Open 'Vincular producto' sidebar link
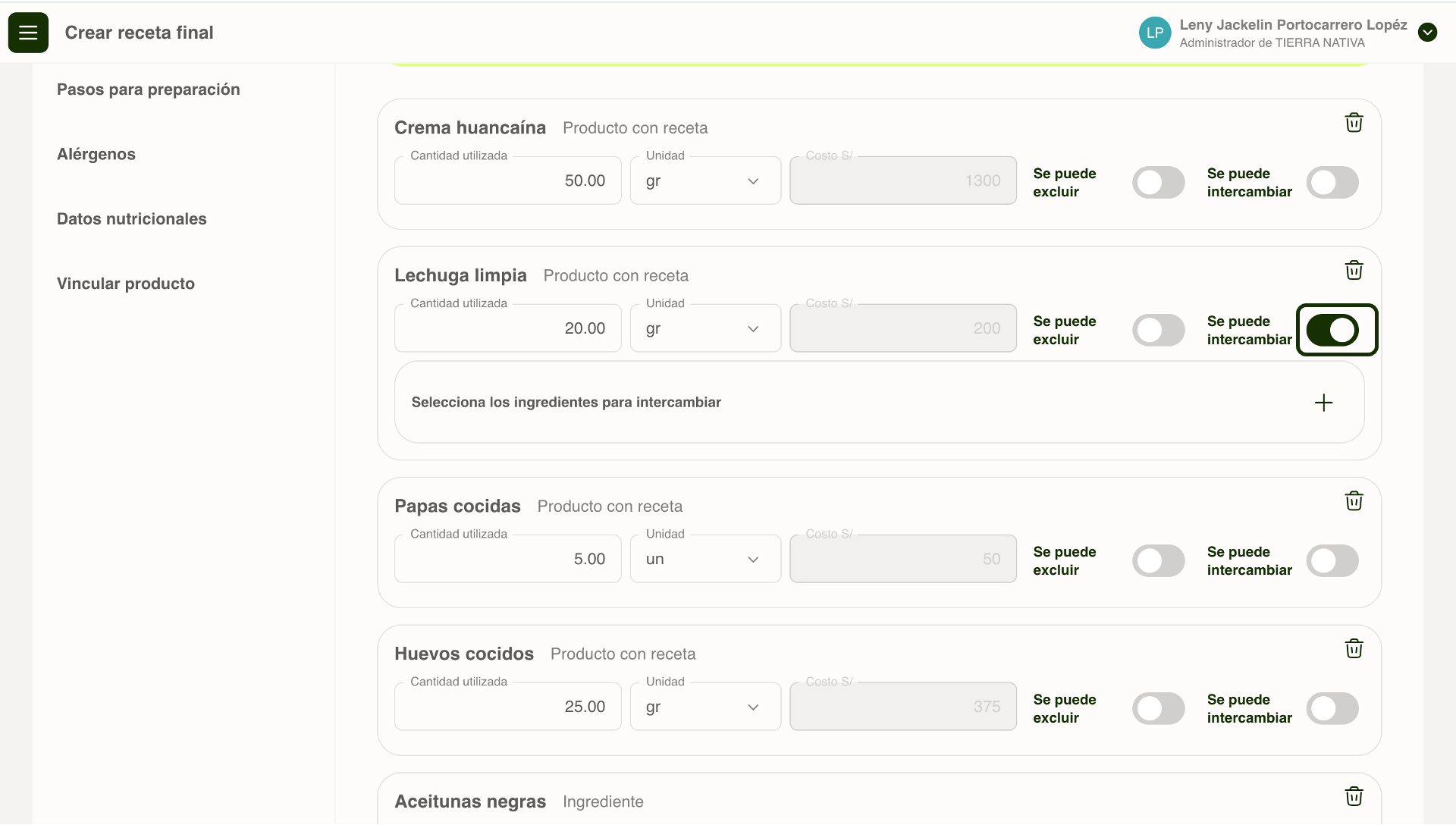Image resolution: width=1456 pixels, height=825 pixels. pos(126,284)
